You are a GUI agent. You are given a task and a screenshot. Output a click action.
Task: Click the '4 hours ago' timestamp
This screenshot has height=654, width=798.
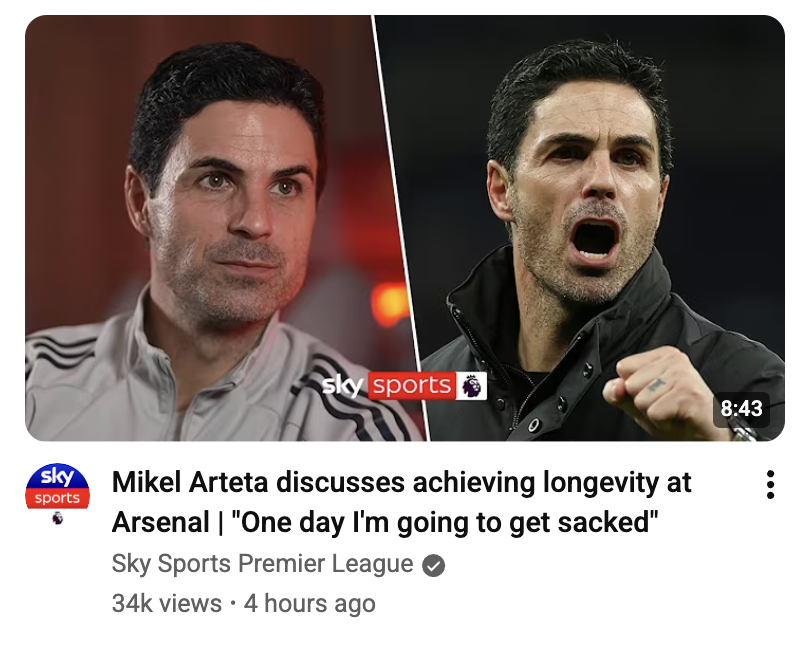pos(309,604)
